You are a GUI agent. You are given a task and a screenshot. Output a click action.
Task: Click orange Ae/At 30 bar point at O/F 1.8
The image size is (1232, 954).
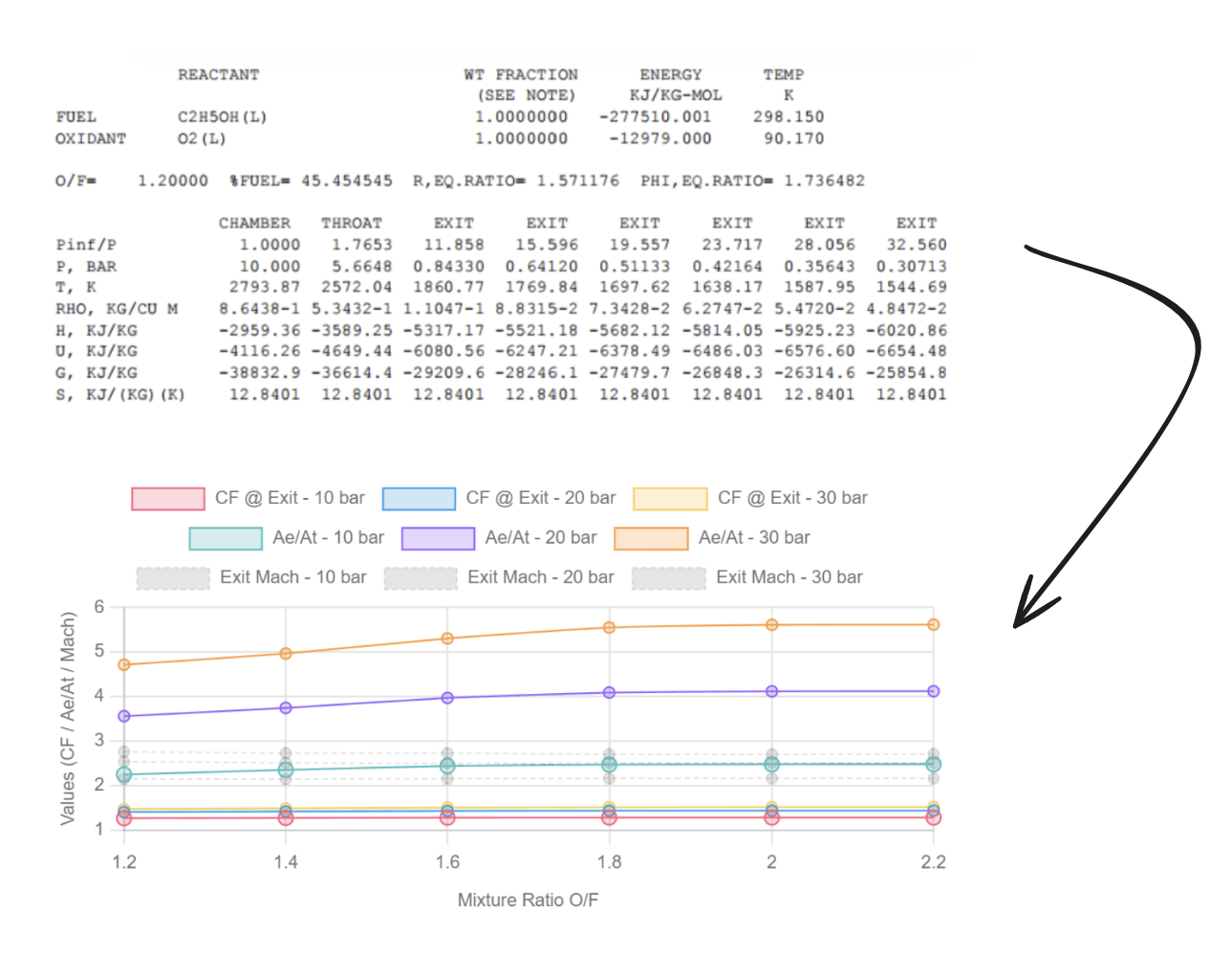[x=610, y=627]
